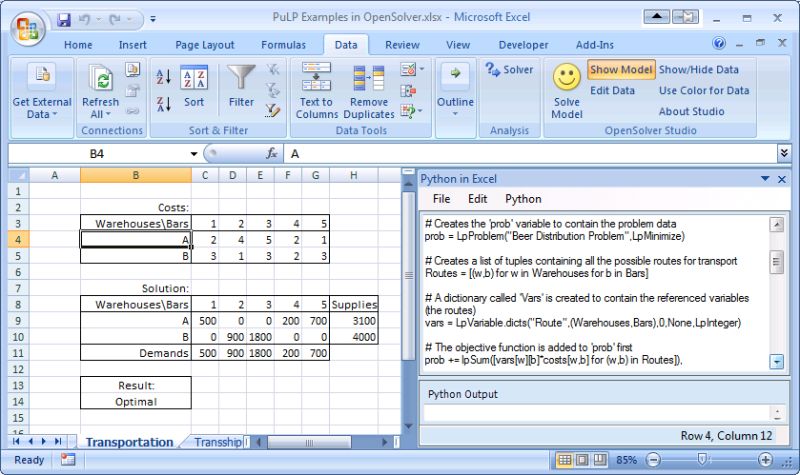
Task: Click Text to Columns
Action: point(316,91)
